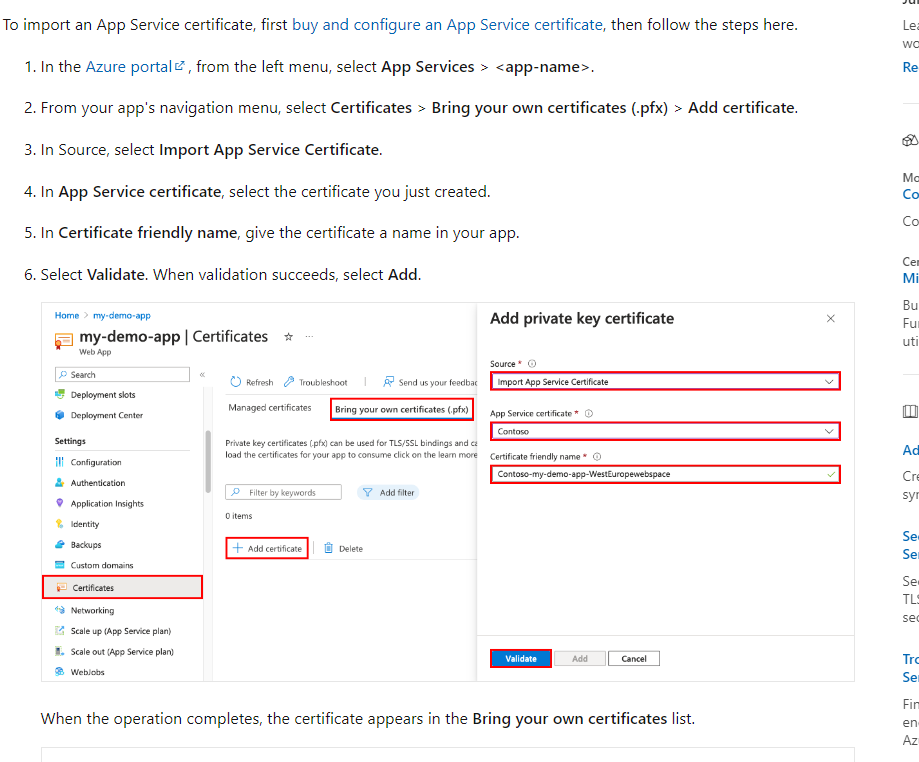Click the Home breadcrumb in screenshot
919x762 pixels.
(67, 315)
